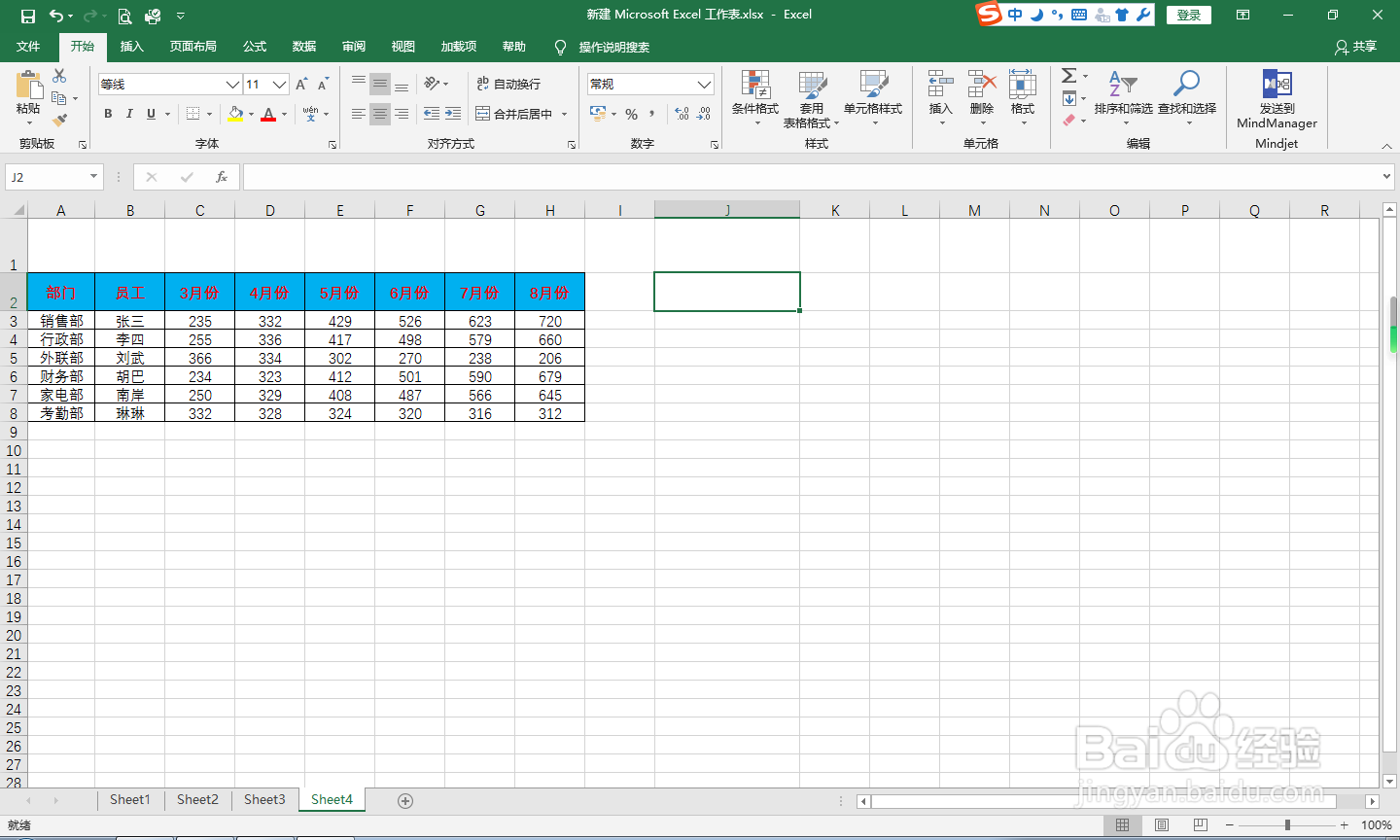Image resolution: width=1400 pixels, height=840 pixels.
Task: Open the File (文件) menu
Action: pos(28,47)
